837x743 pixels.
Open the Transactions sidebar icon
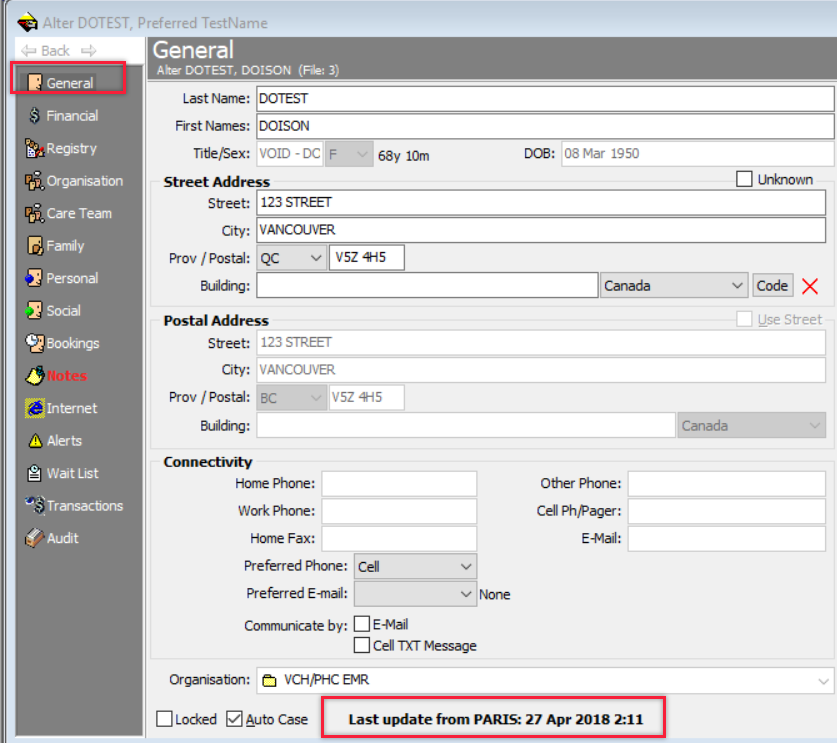pos(34,506)
